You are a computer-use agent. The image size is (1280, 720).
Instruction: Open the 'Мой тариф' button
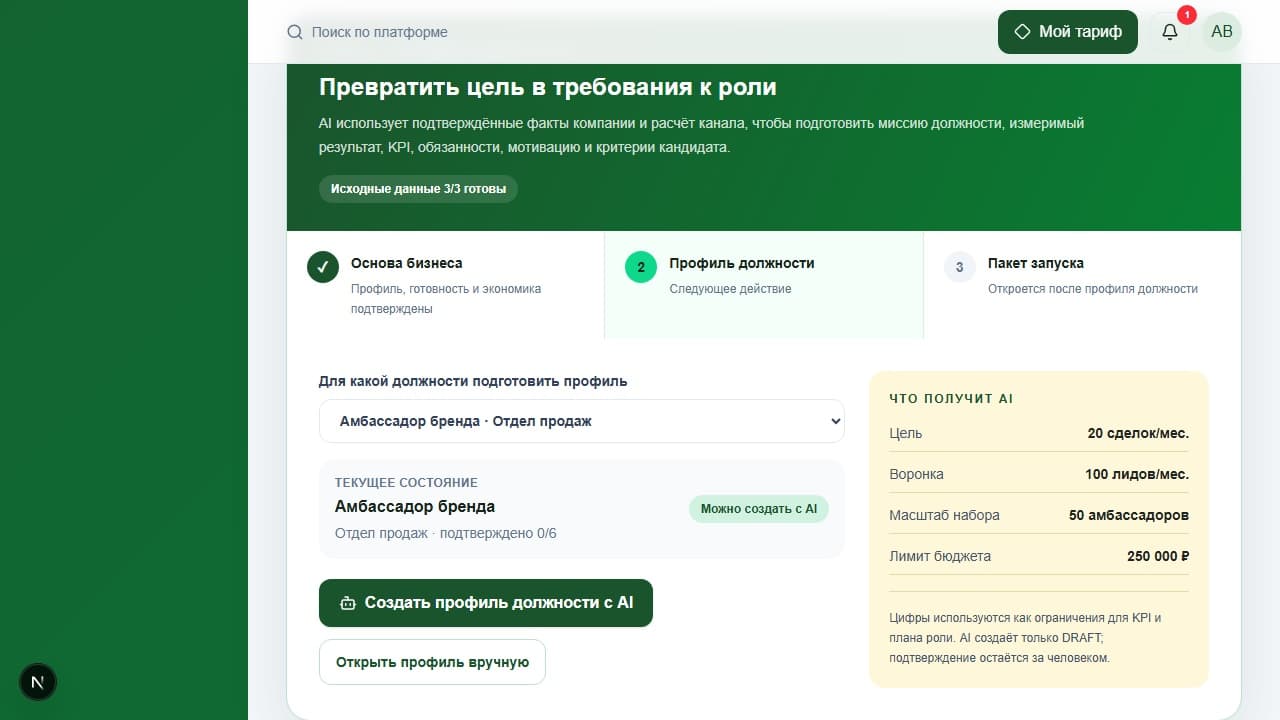point(1068,32)
